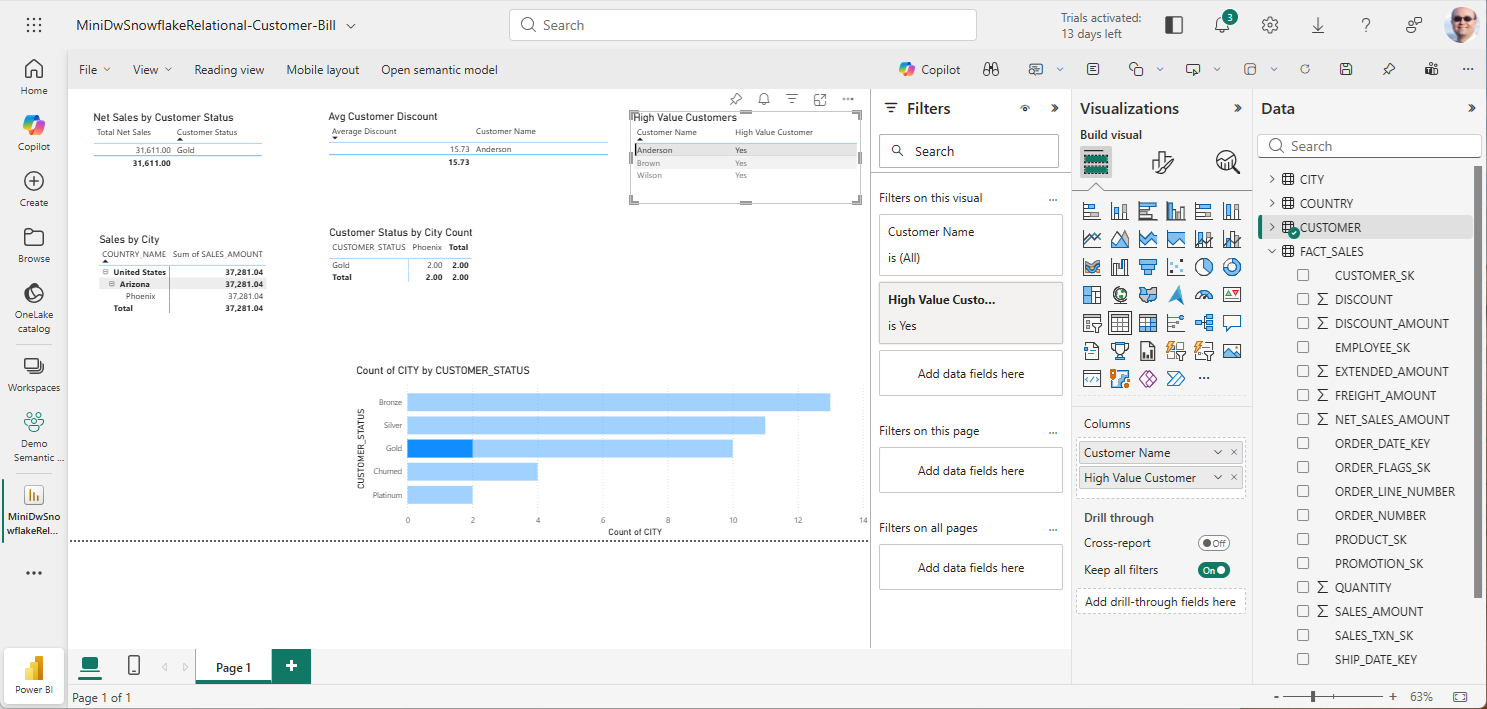Open the Format visual brush tab

point(1162,162)
